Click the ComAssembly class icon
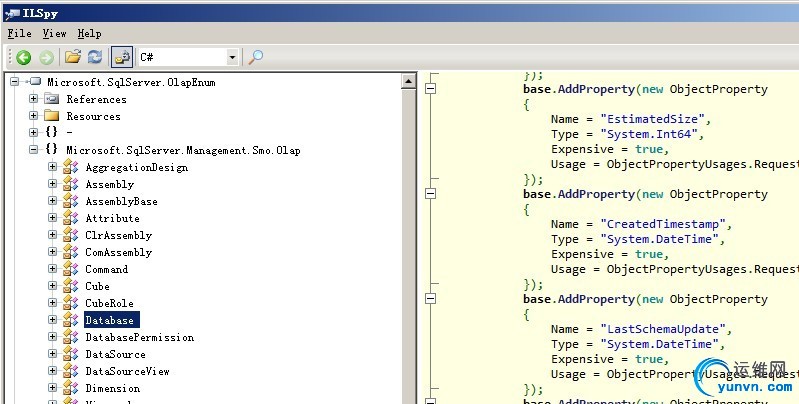The width and height of the screenshot is (799, 404). (71, 252)
